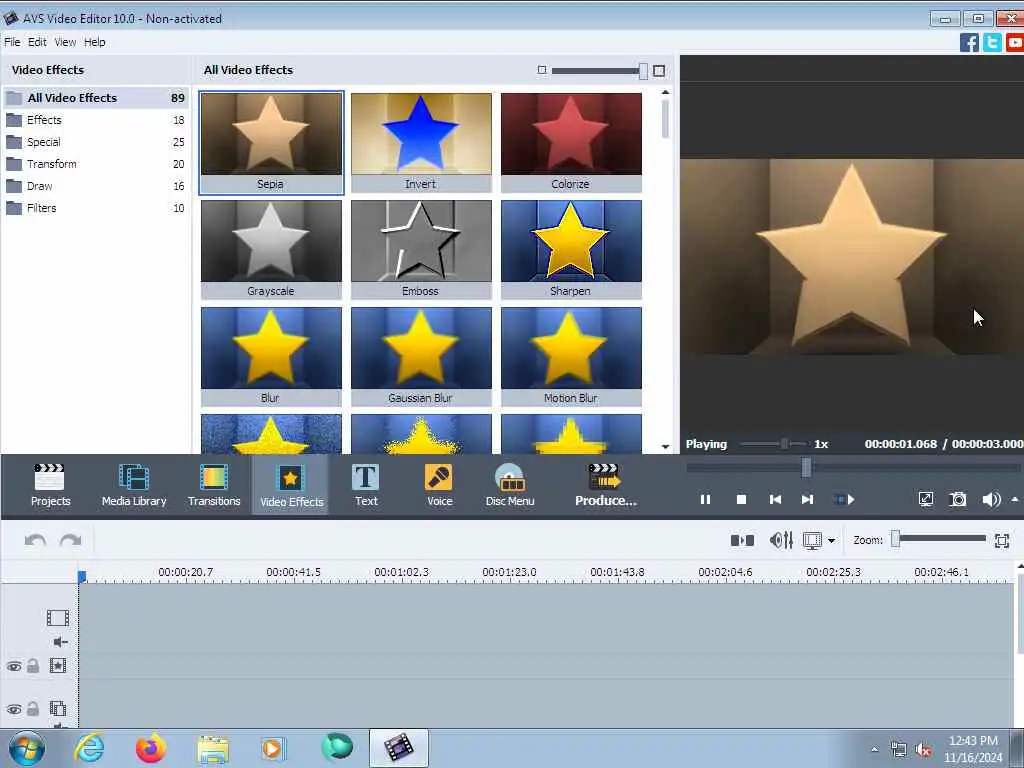The height and width of the screenshot is (768, 1024).
Task: Switch to the Transitions section
Action: (214, 485)
